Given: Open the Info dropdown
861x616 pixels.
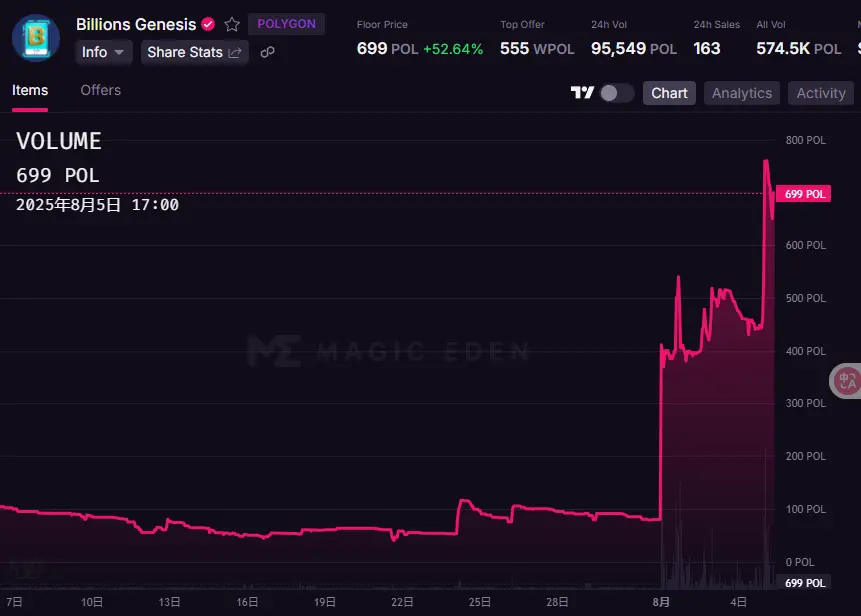Looking at the screenshot, I should (x=103, y=52).
